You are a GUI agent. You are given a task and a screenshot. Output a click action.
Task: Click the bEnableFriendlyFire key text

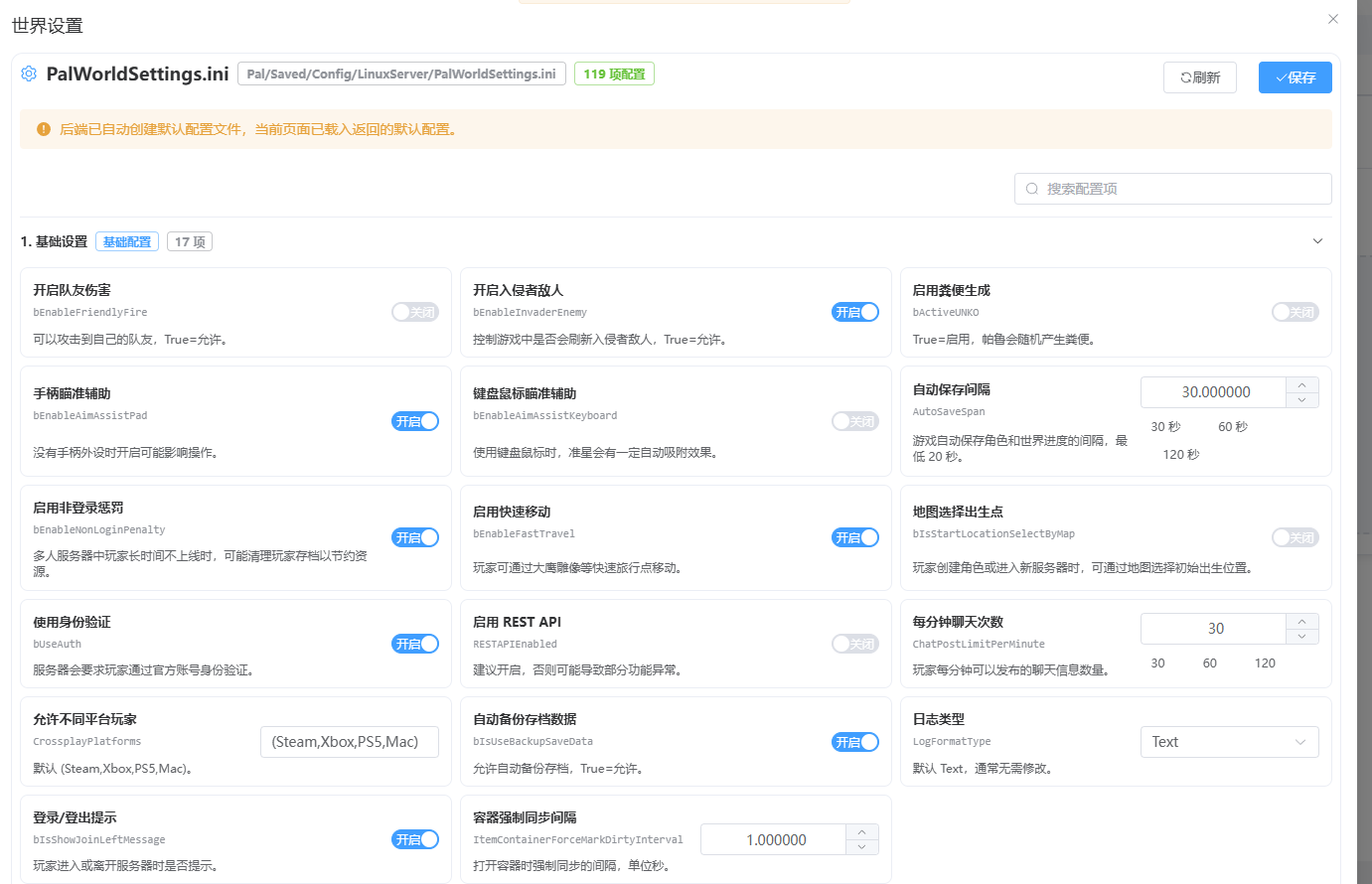tap(90, 312)
